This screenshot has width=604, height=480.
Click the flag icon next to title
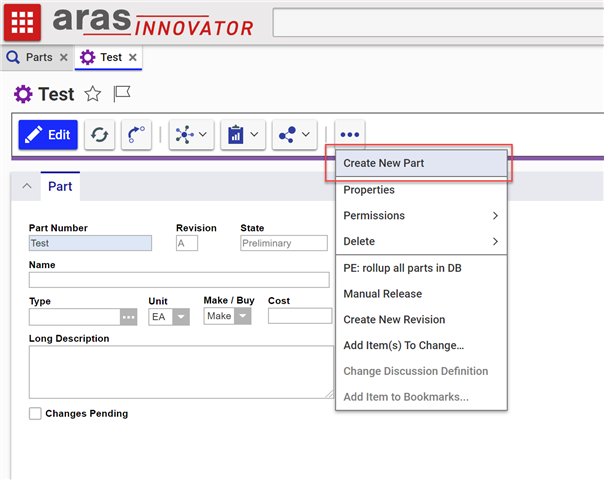point(122,94)
